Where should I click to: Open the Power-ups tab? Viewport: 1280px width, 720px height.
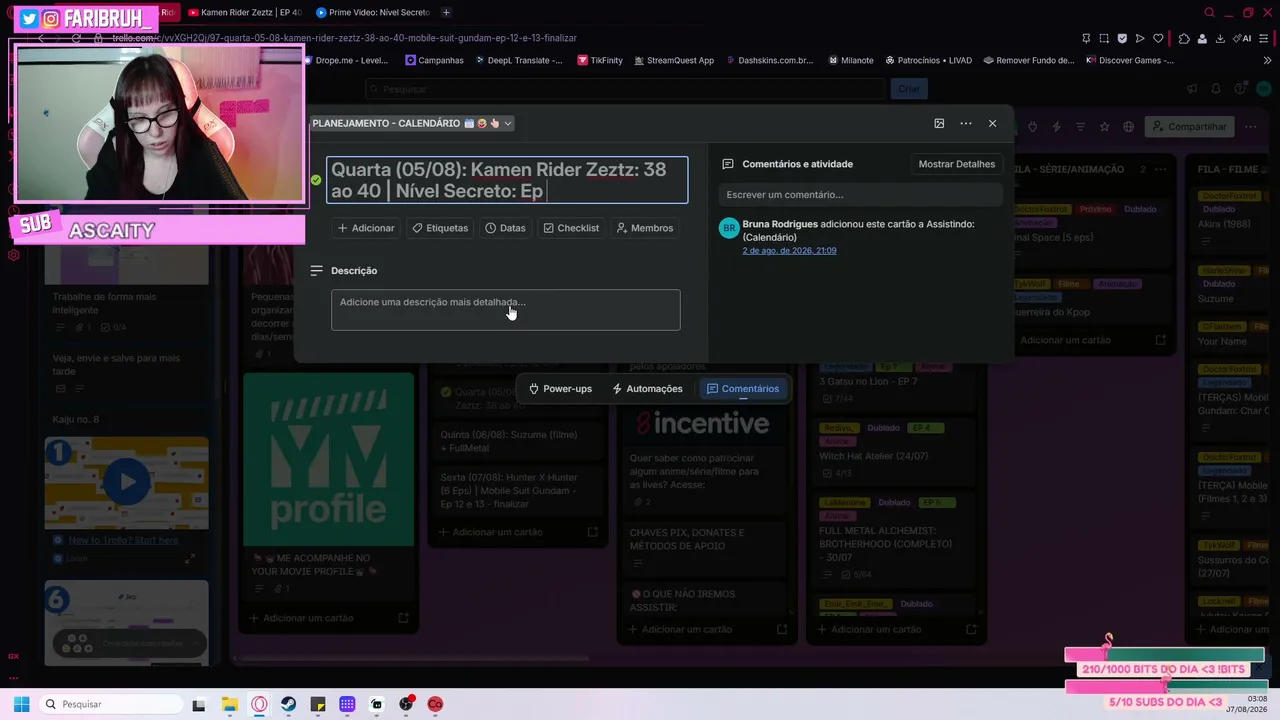[x=560, y=389]
